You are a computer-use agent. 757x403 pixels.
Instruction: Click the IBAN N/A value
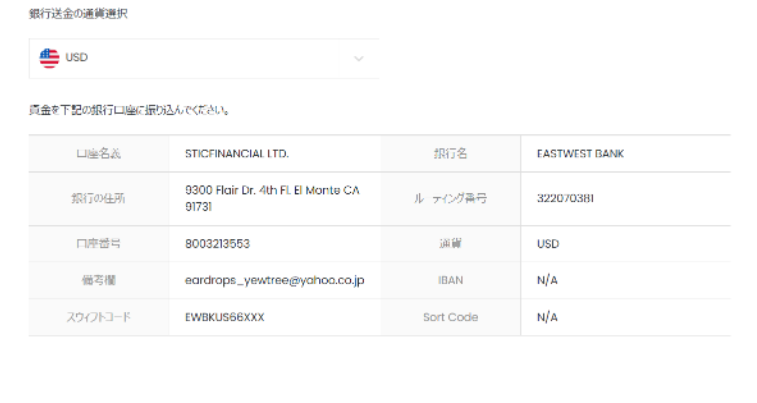coord(546,280)
